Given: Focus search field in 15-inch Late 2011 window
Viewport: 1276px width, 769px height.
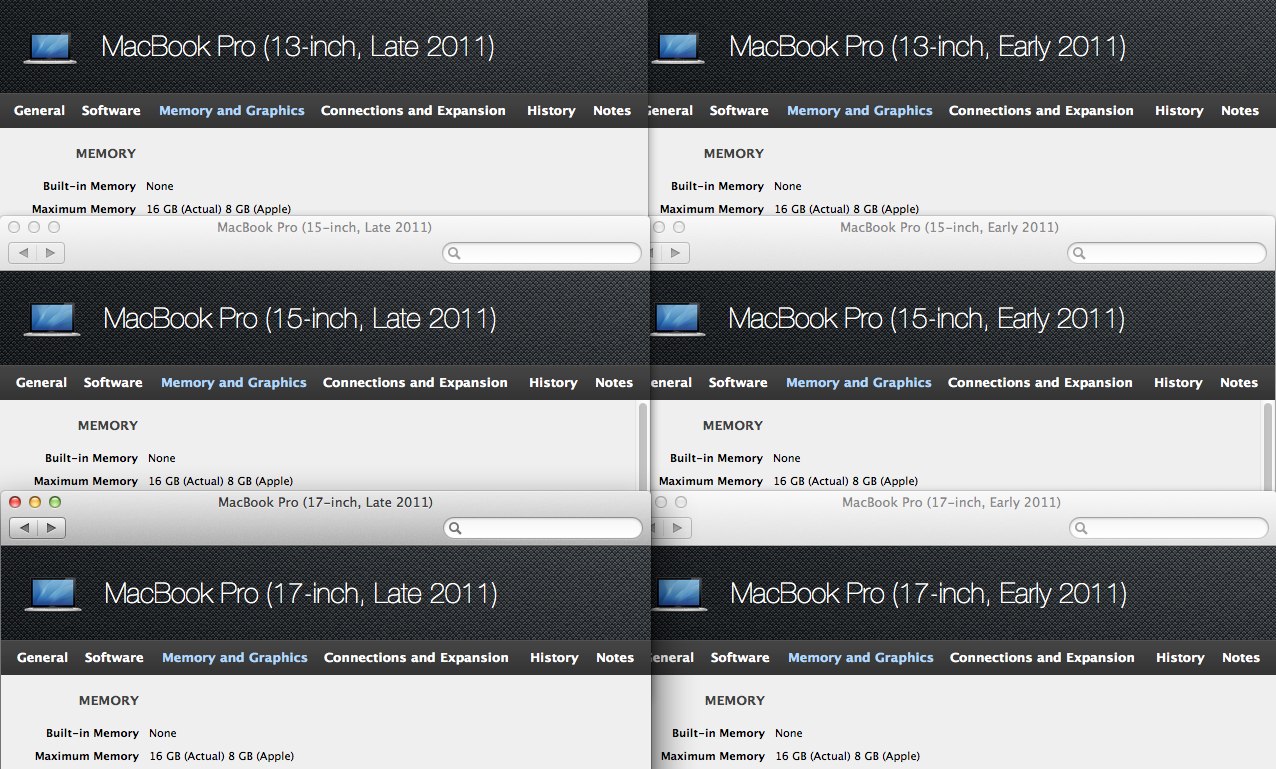Looking at the screenshot, I should point(541,254).
